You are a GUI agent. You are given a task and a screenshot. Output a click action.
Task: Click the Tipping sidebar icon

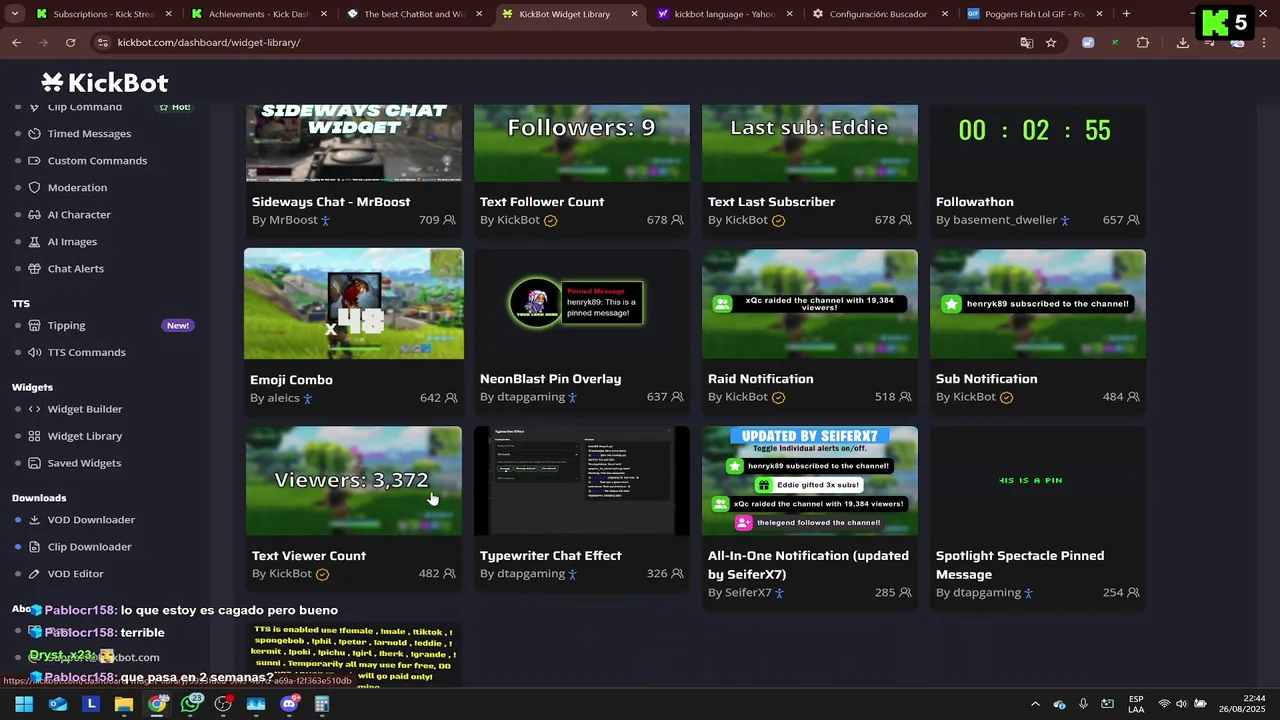pos(34,326)
